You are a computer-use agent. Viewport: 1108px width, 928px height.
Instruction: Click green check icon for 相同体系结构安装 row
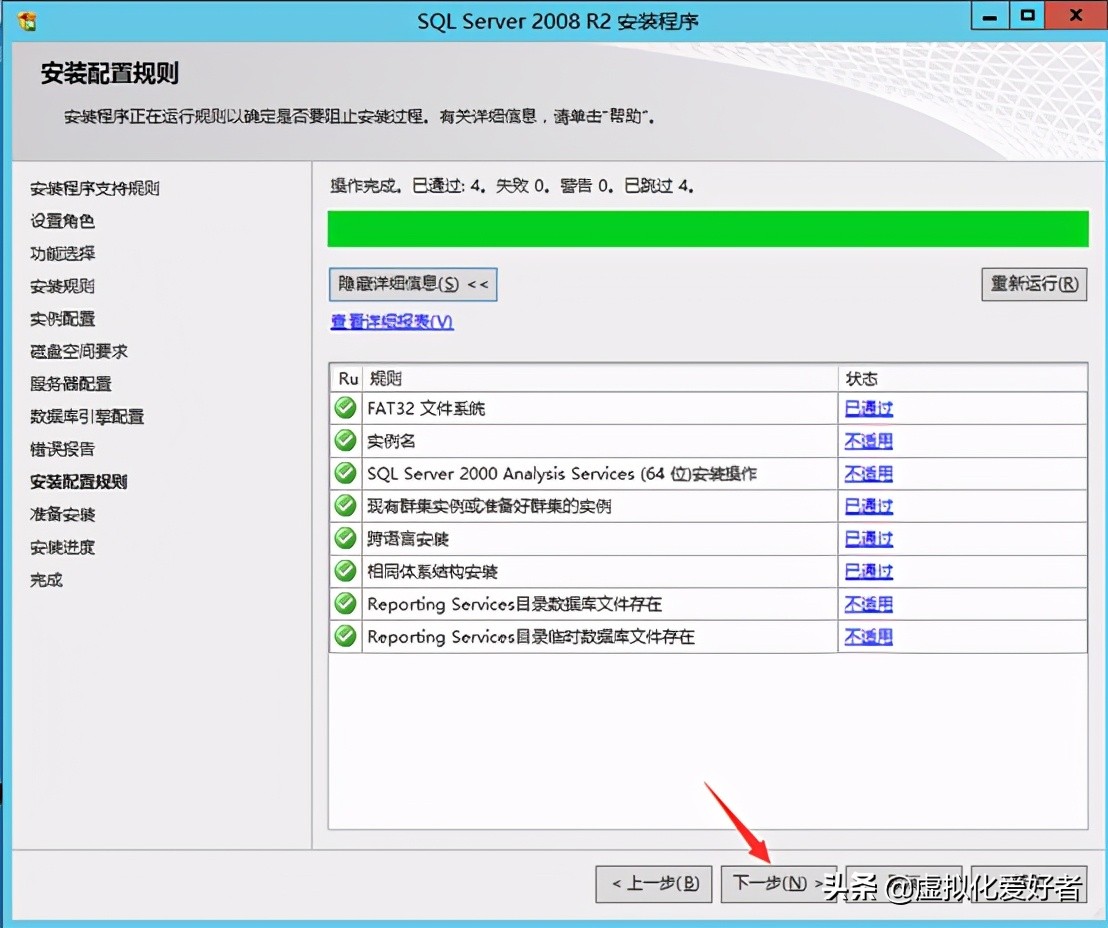click(x=345, y=571)
